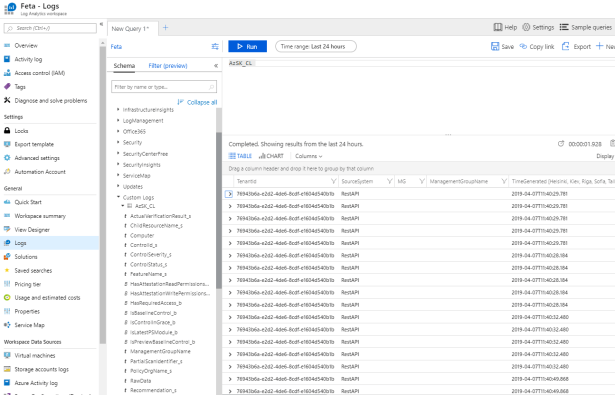Viewport: 615px width, 395px height.
Task: Open Service Map
Action: (29, 325)
